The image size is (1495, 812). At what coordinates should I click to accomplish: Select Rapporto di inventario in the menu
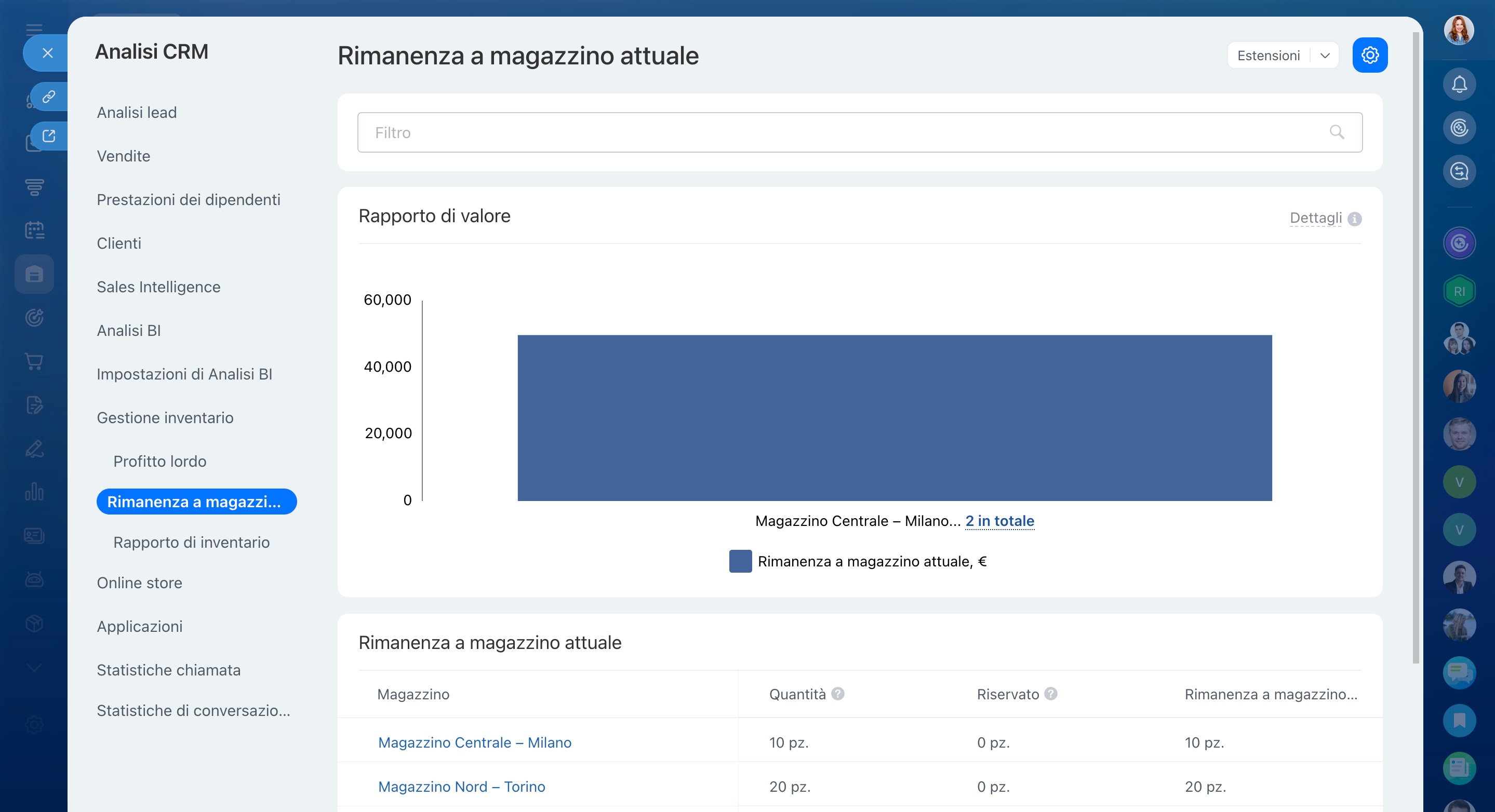(x=191, y=543)
